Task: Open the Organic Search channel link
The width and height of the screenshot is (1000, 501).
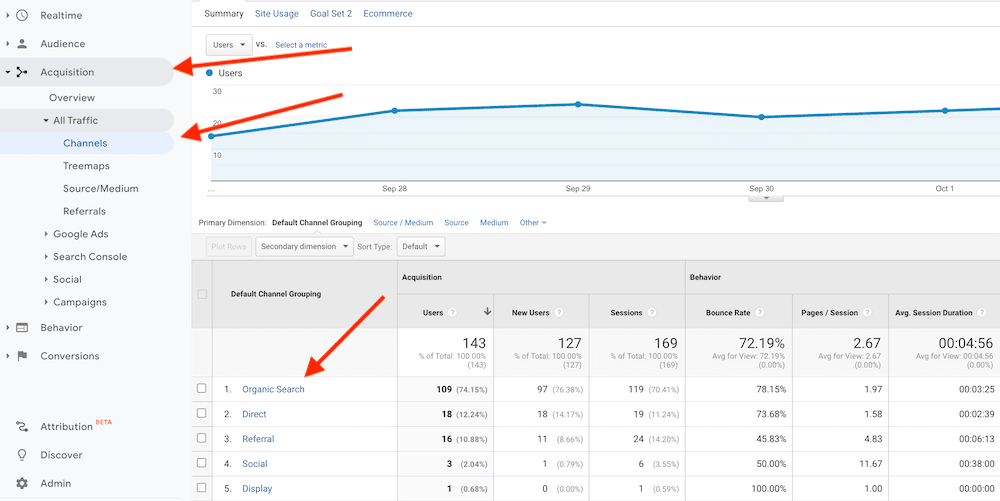Action: click(x=273, y=389)
